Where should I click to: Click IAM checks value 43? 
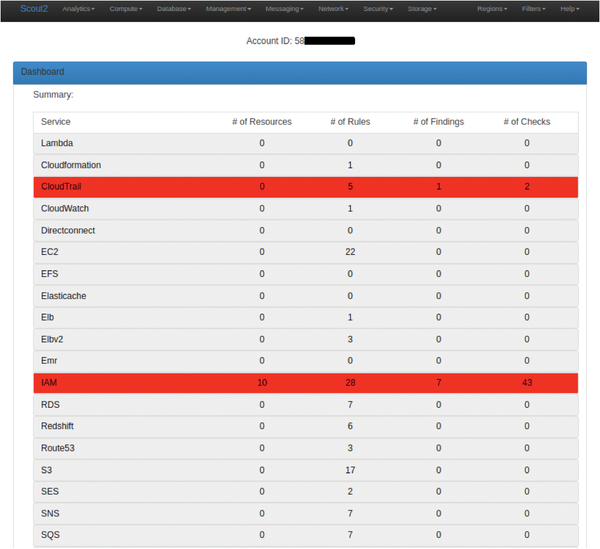point(527,383)
